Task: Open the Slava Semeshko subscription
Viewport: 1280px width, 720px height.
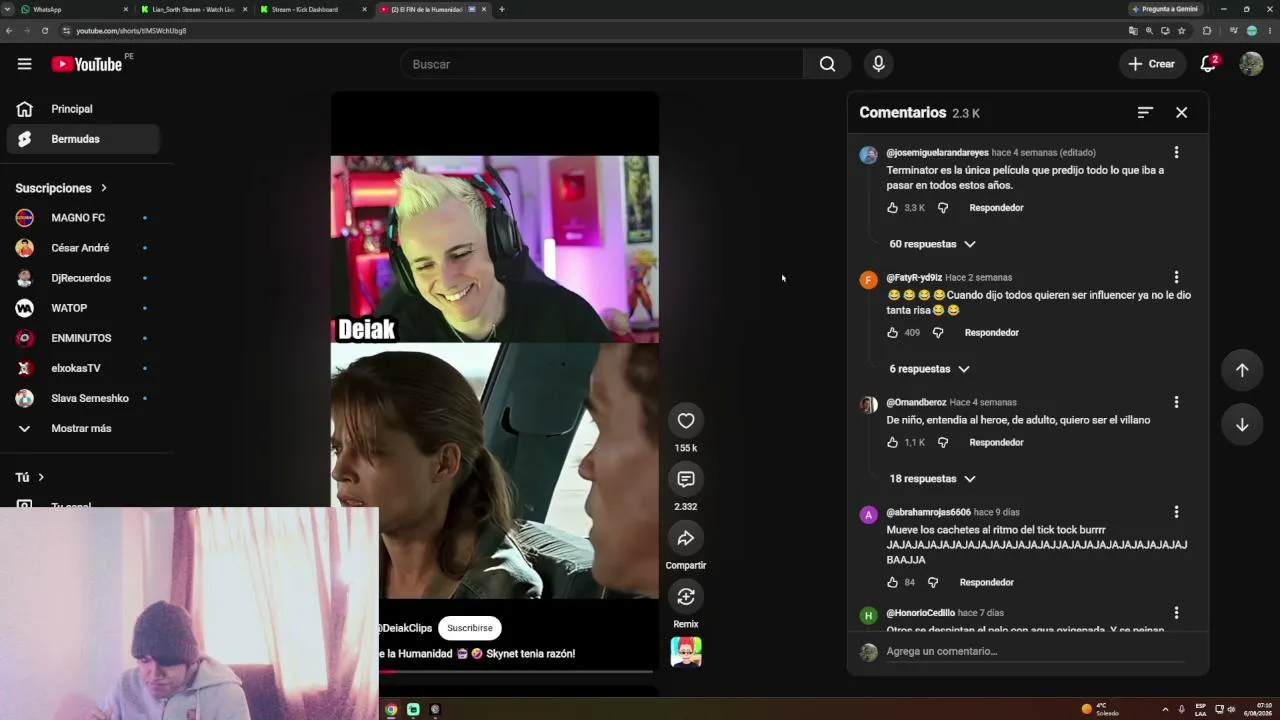Action: click(83, 398)
